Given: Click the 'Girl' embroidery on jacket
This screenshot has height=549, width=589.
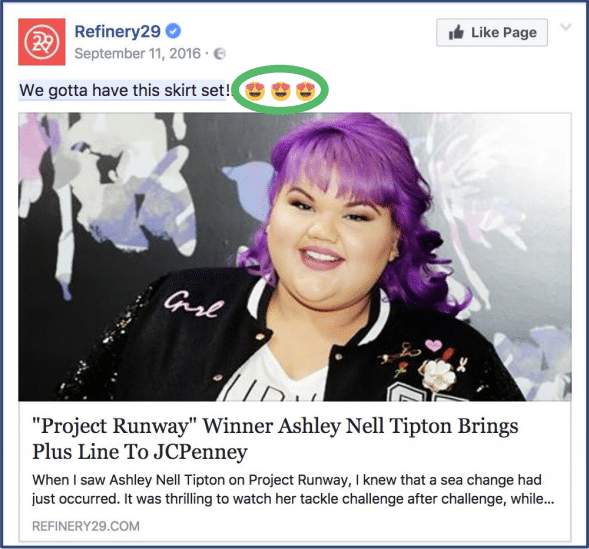Looking at the screenshot, I should pos(193,305).
